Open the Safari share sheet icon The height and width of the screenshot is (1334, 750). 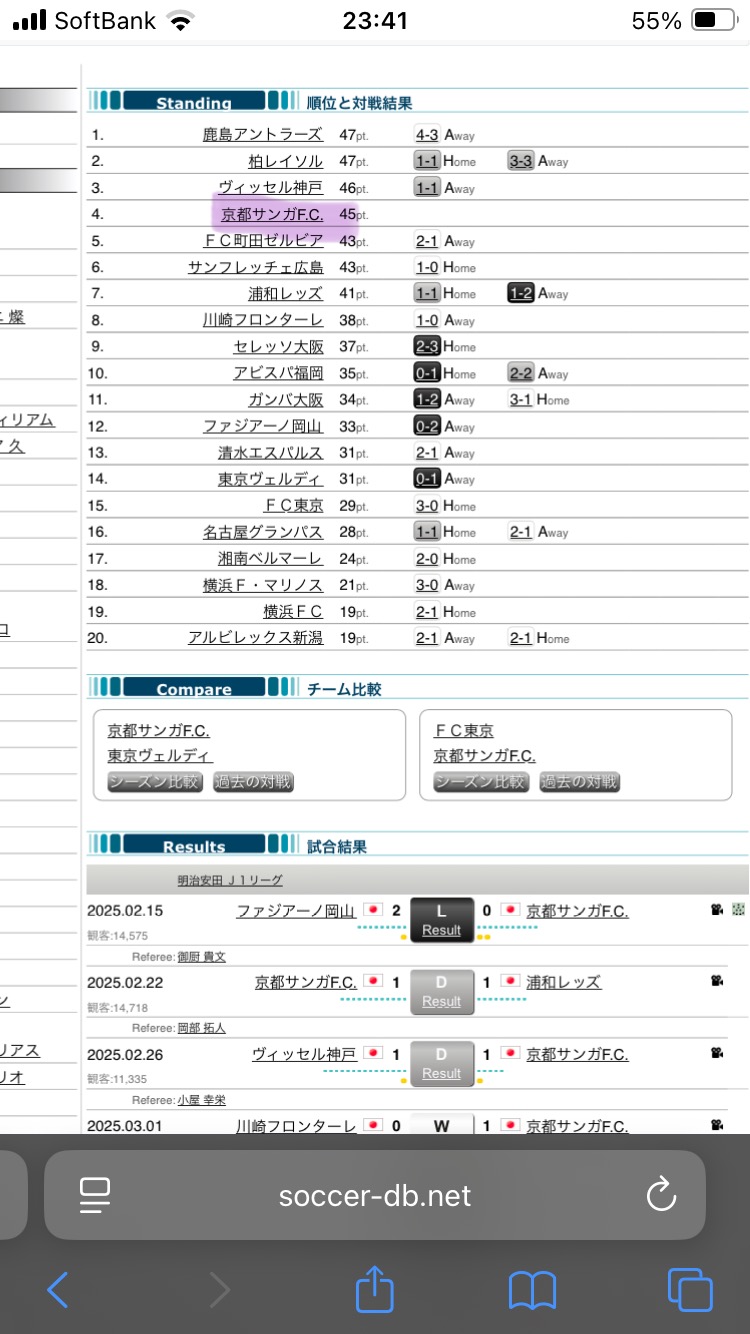375,1288
